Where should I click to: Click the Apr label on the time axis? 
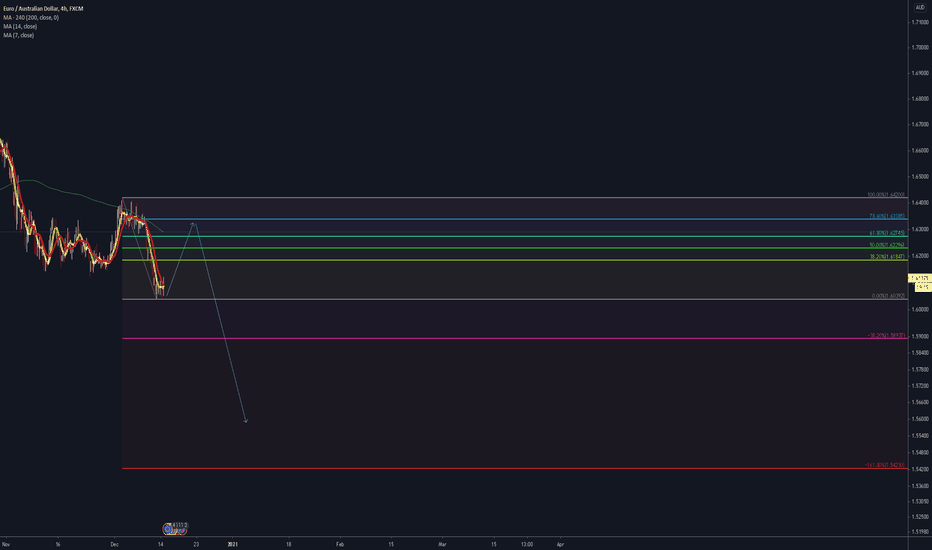560,544
